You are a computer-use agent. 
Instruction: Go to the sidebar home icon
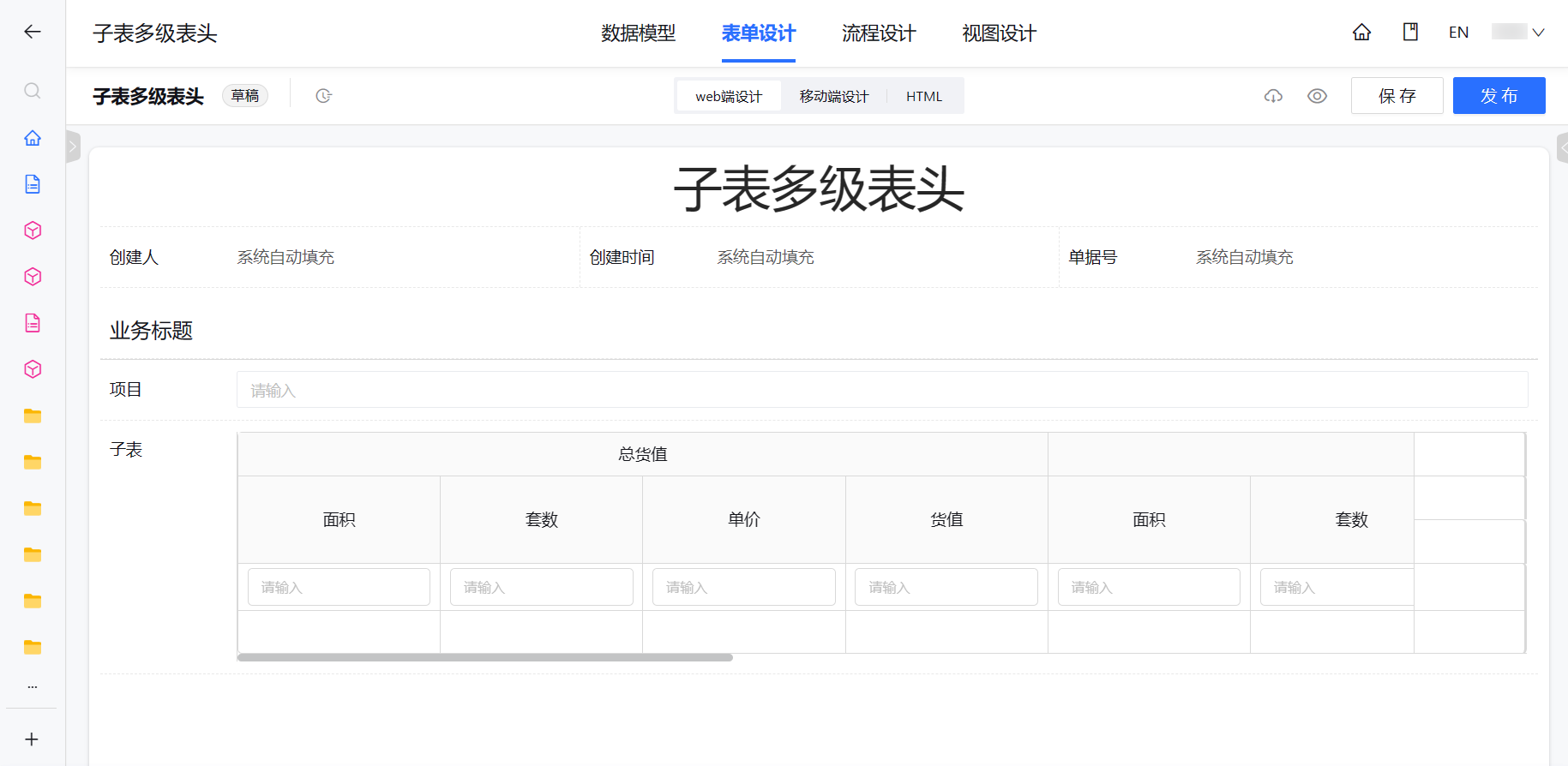33,138
